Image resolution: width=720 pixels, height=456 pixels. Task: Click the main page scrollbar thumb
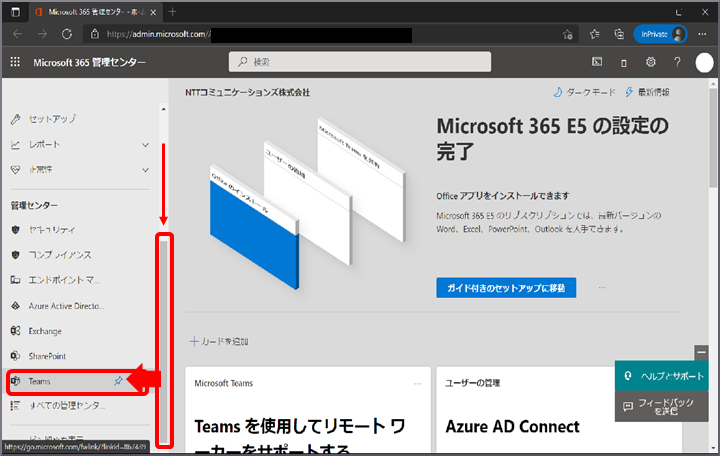tap(713, 138)
